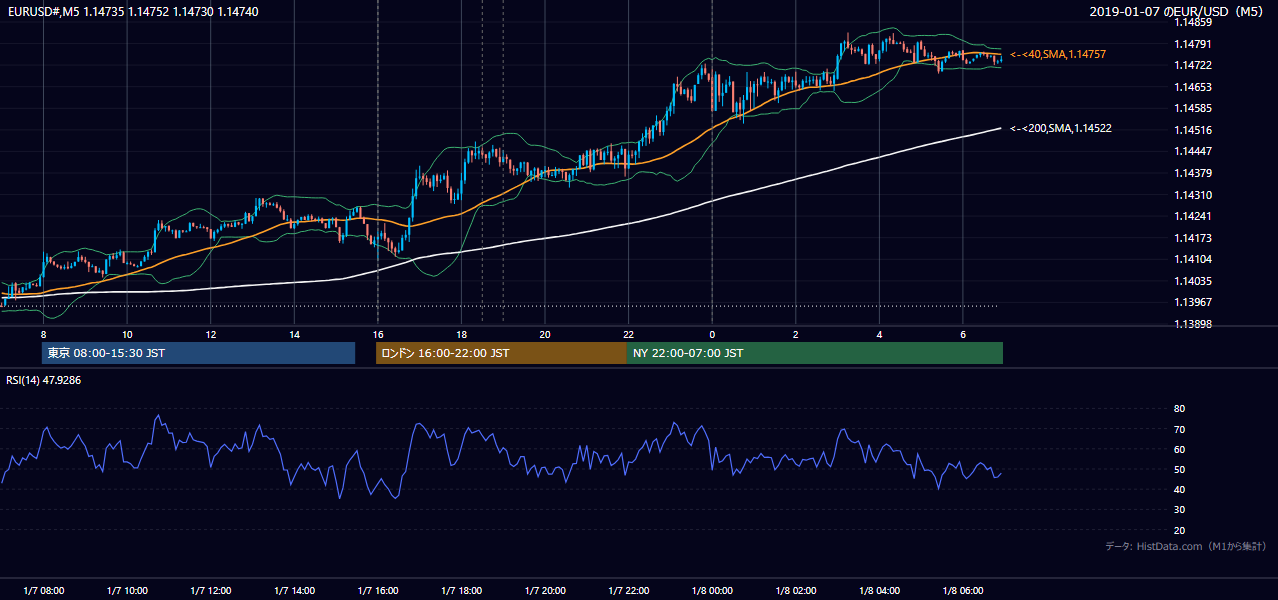Screen dimensions: 1278x600
Task: Click RSI axis level 60
Action: click(x=1180, y=449)
